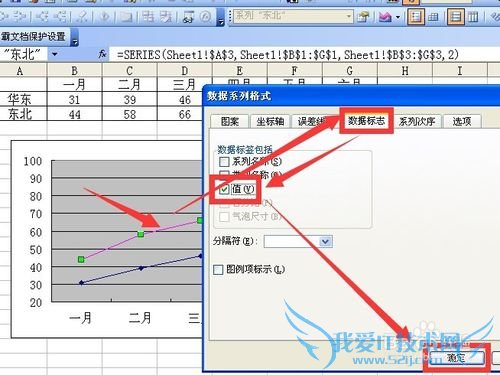Click green 东北 data marker above 二月

click(141, 234)
